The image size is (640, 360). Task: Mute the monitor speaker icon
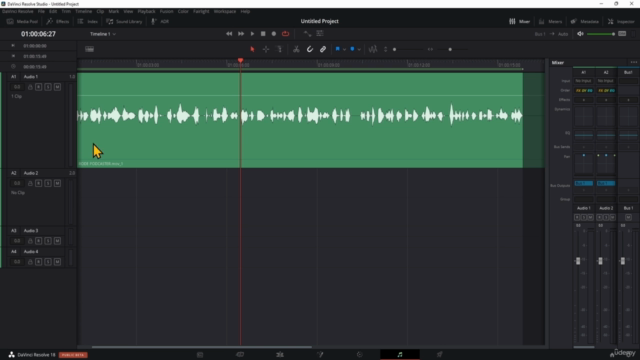coord(580,34)
